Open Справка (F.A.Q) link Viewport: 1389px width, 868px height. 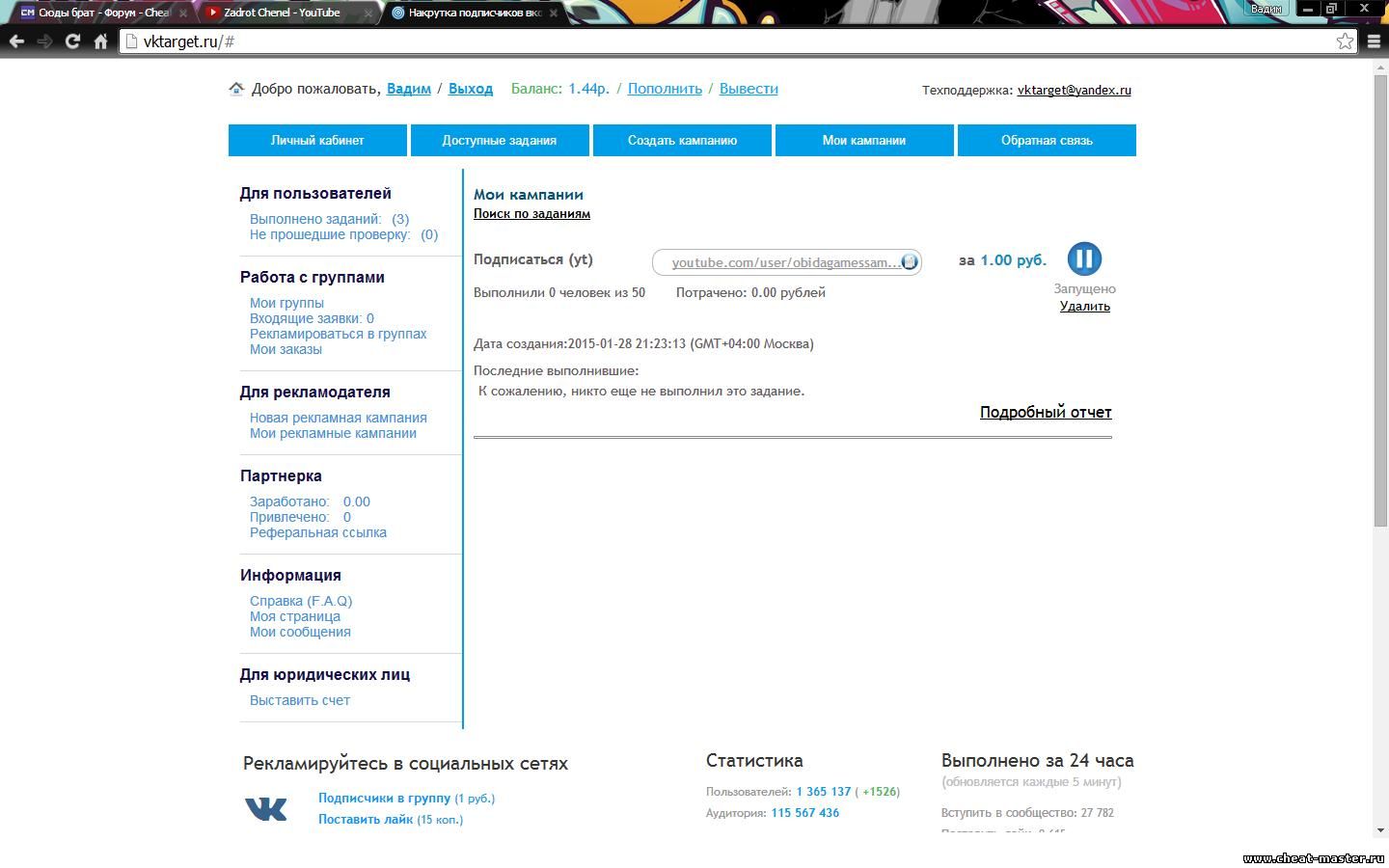tap(301, 601)
